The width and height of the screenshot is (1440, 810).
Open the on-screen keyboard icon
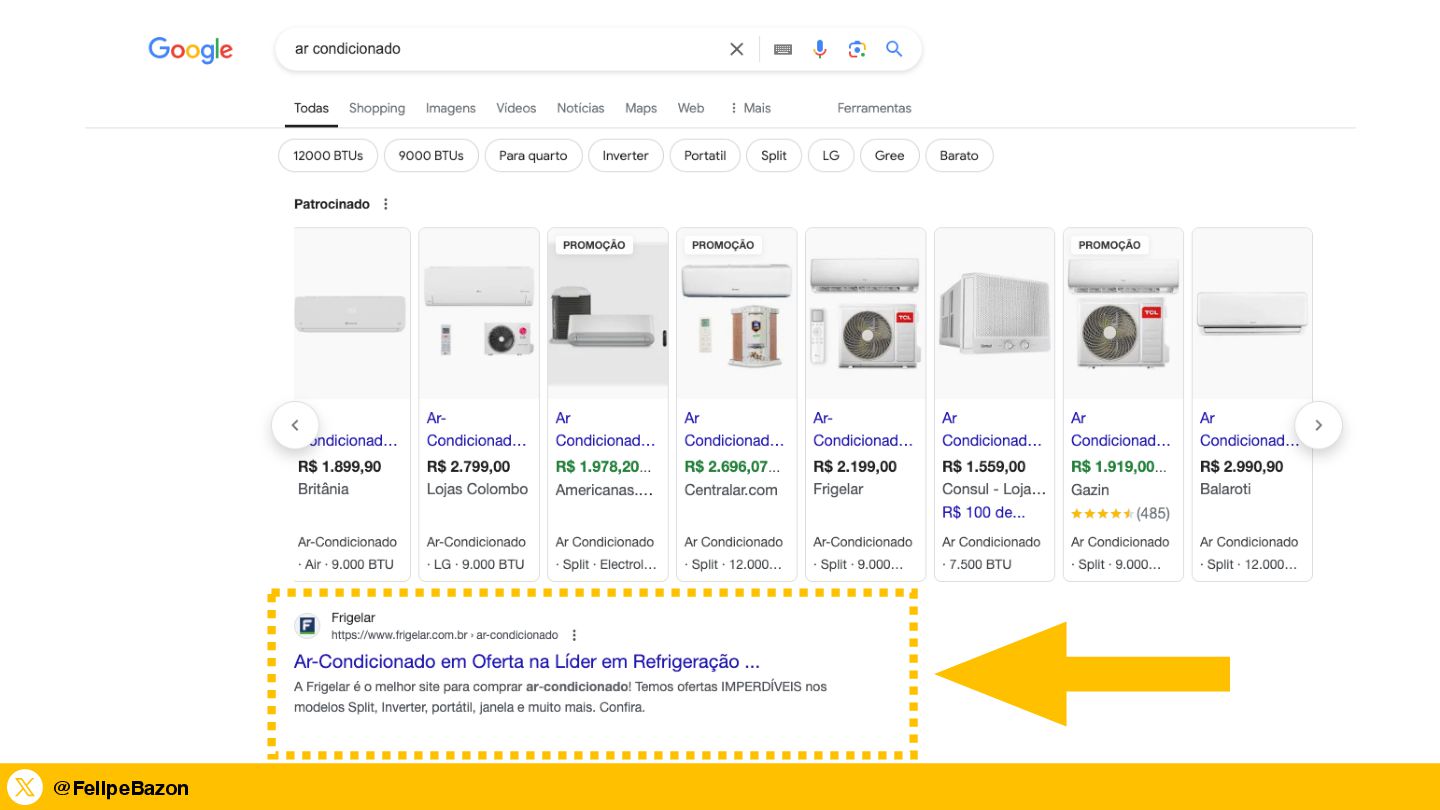783,49
